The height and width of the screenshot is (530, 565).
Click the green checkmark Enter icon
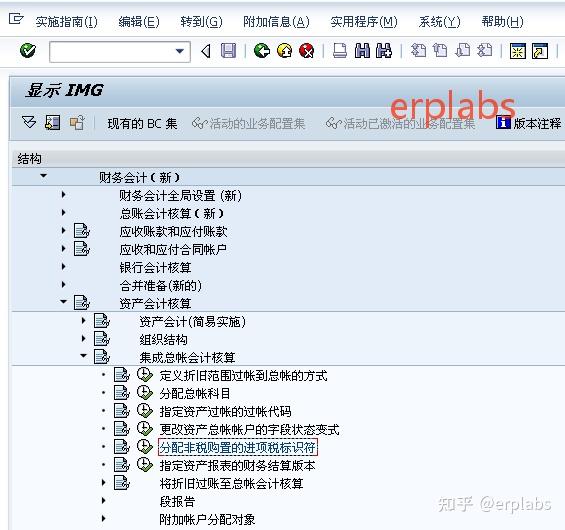point(28,50)
